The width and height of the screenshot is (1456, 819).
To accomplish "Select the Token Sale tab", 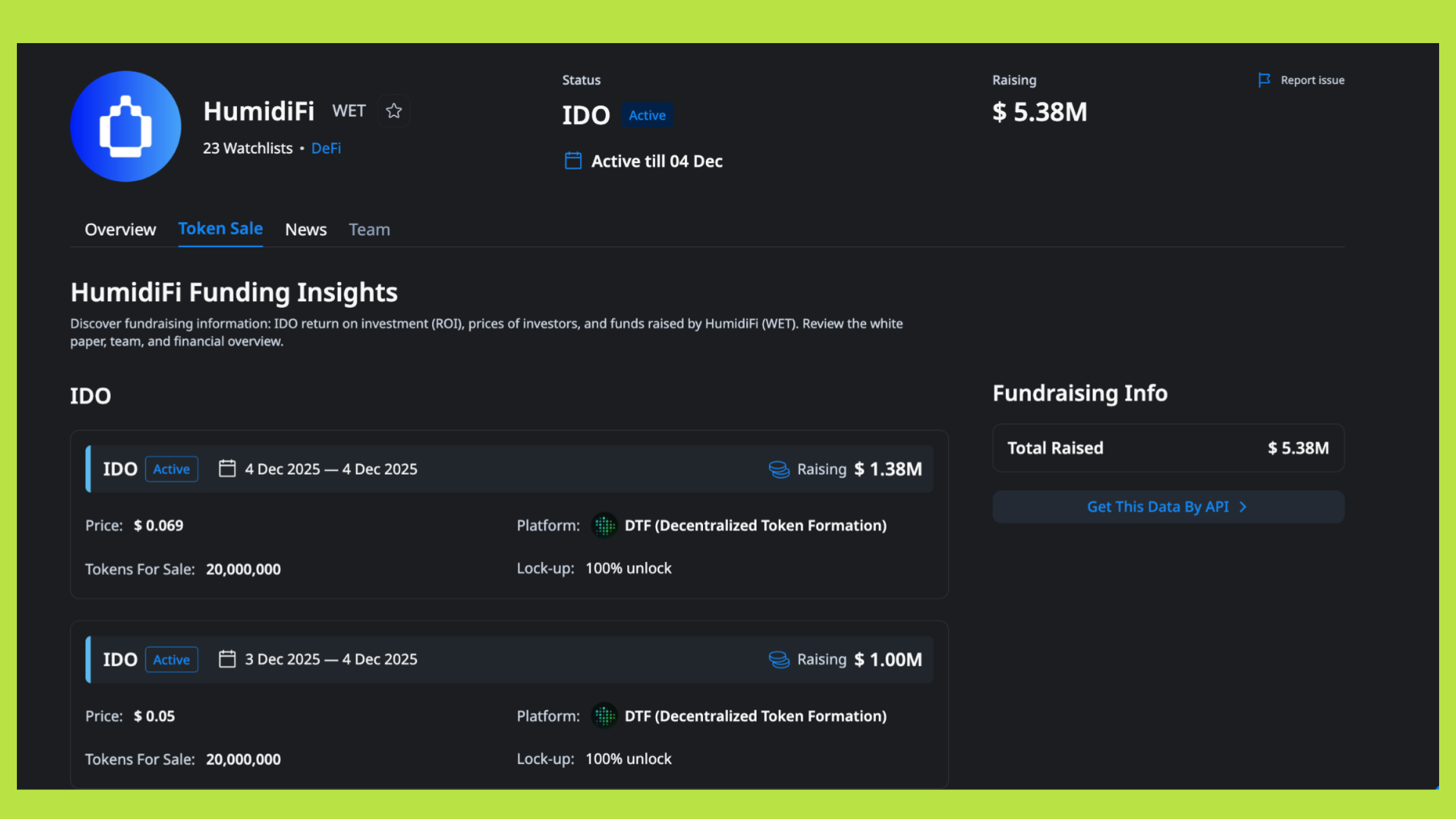I will click(220, 228).
